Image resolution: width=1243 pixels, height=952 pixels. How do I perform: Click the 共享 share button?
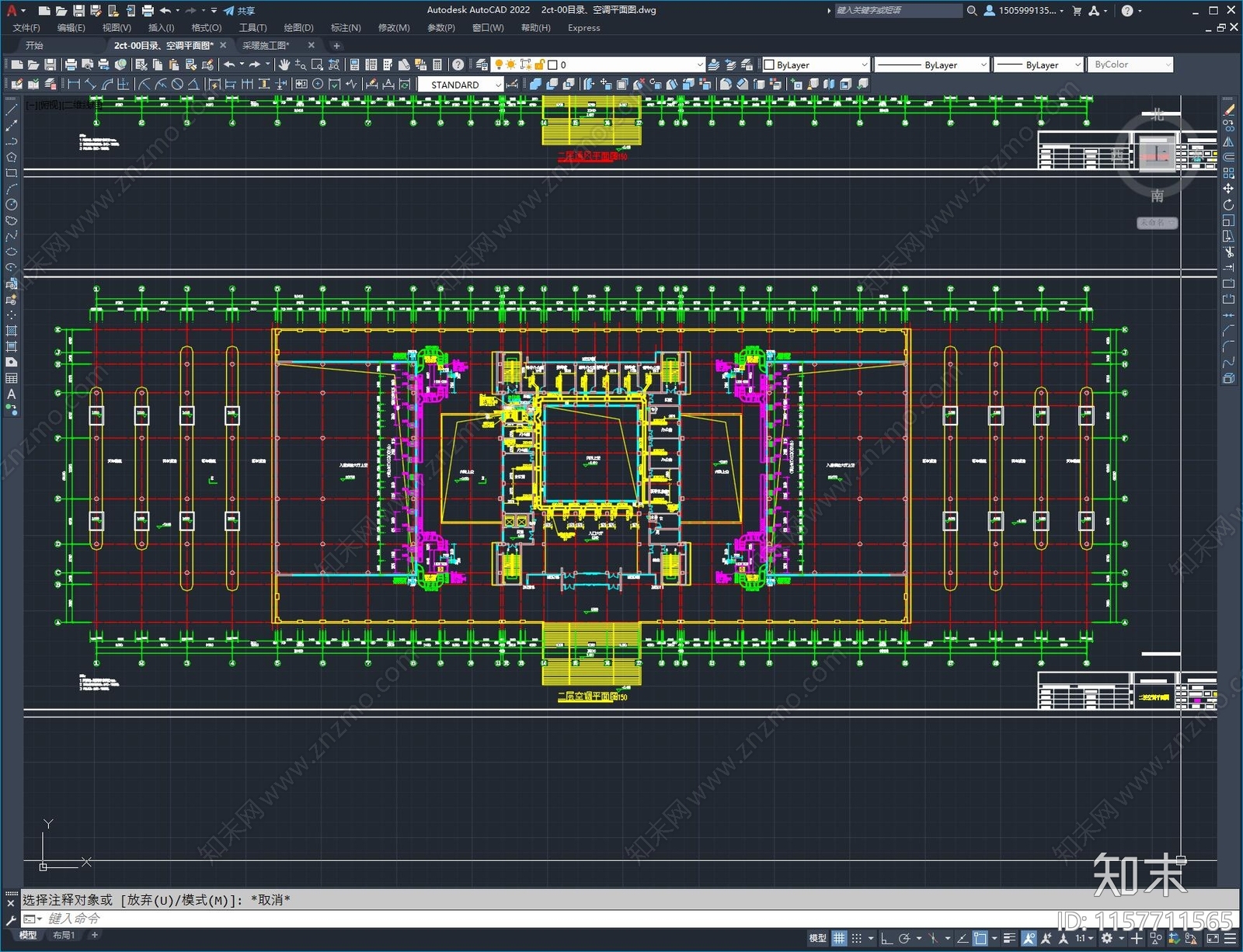pyautogui.click(x=239, y=11)
